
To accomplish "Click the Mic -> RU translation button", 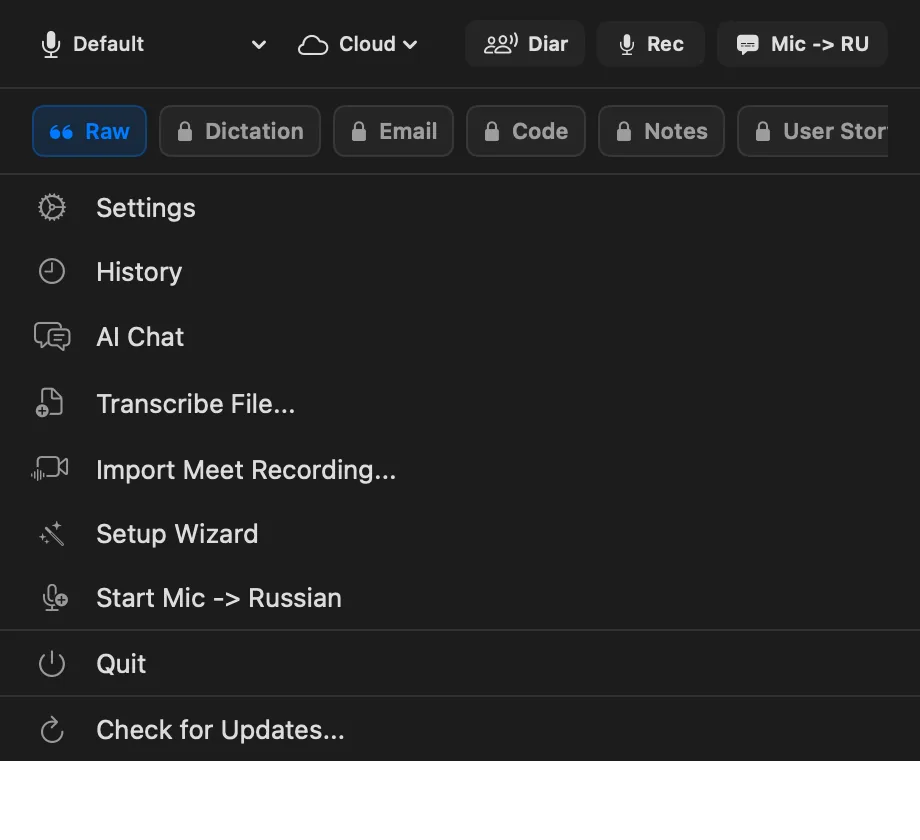I will tap(802, 44).
